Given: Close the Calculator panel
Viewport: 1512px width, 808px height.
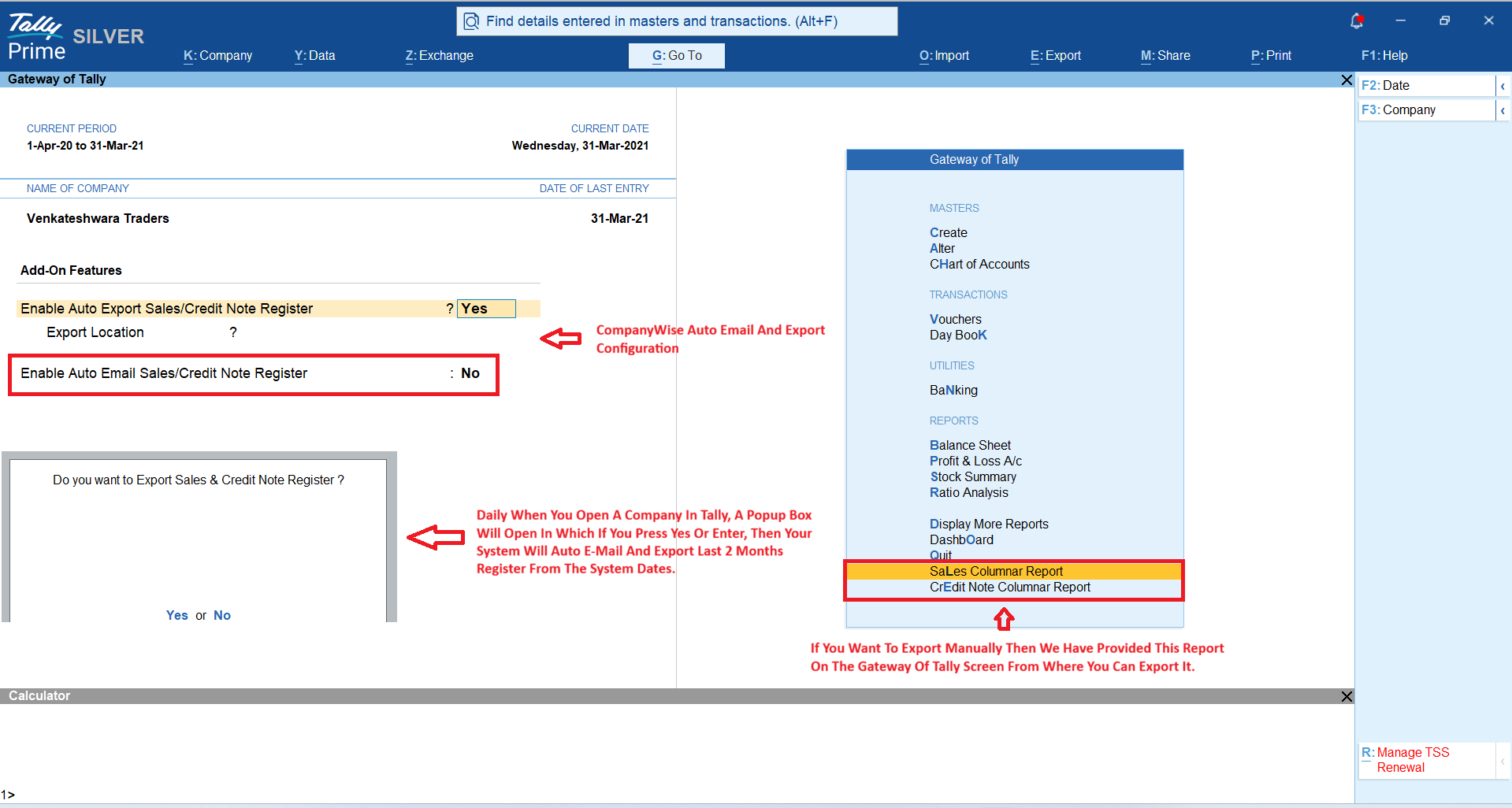Looking at the screenshot, I should (x=1347, y=696).
